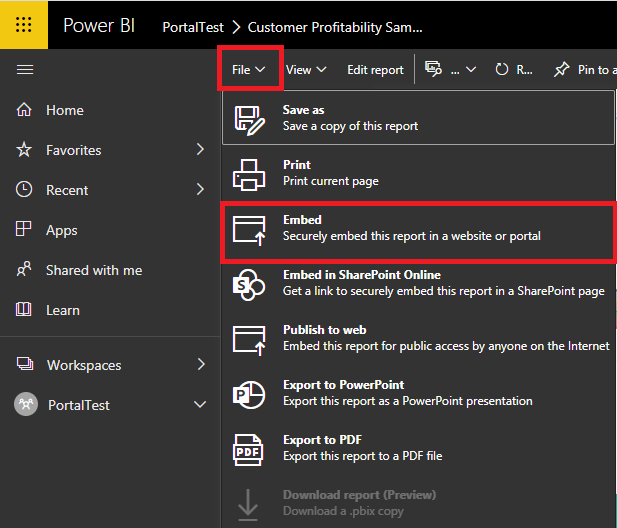The height and width of the screenshot is (528, 617).
Task: Click the Learn book icon
Action: [x=23, y=310]
